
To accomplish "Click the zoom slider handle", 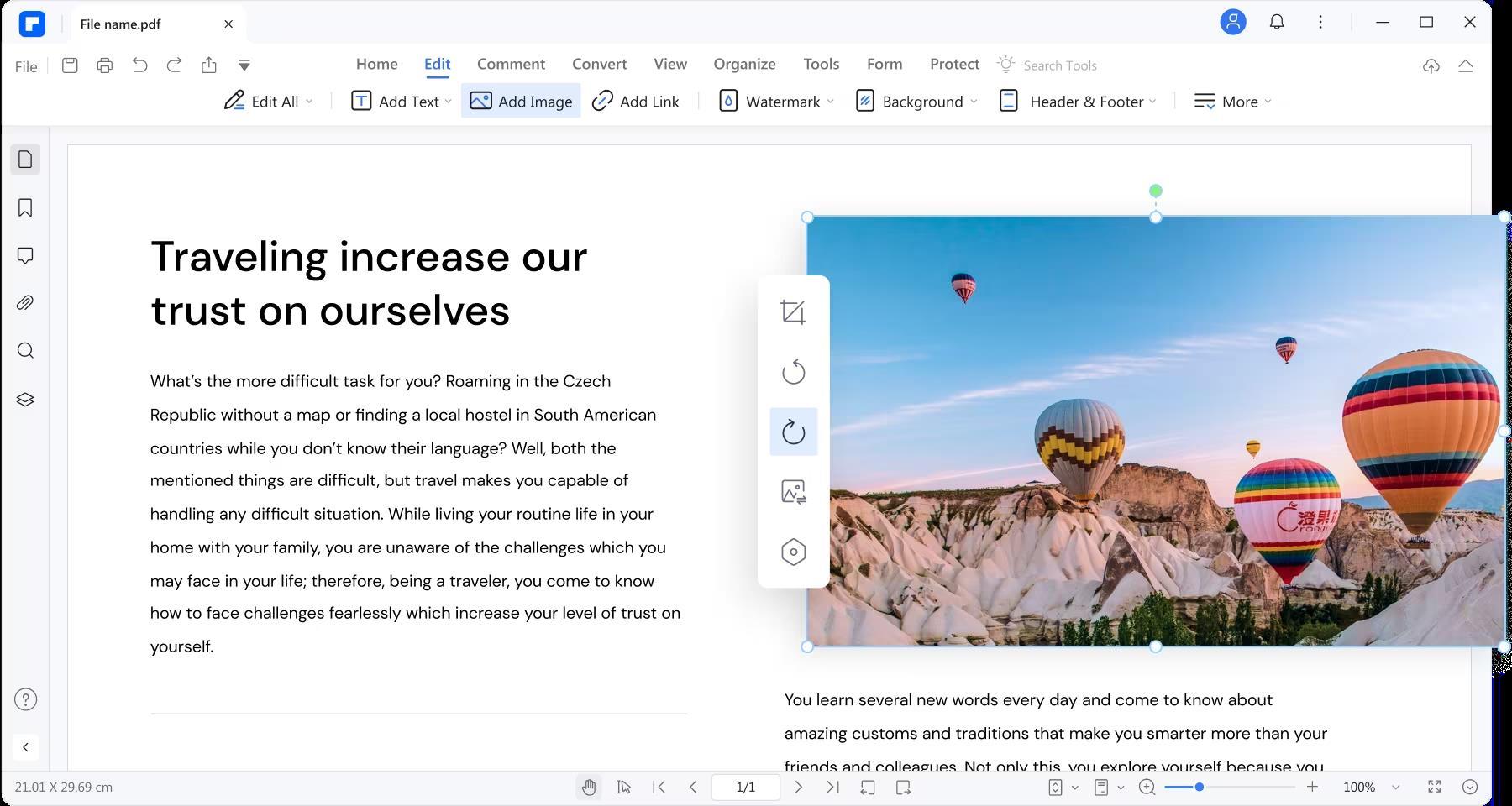I will (x=1200, y=788).
